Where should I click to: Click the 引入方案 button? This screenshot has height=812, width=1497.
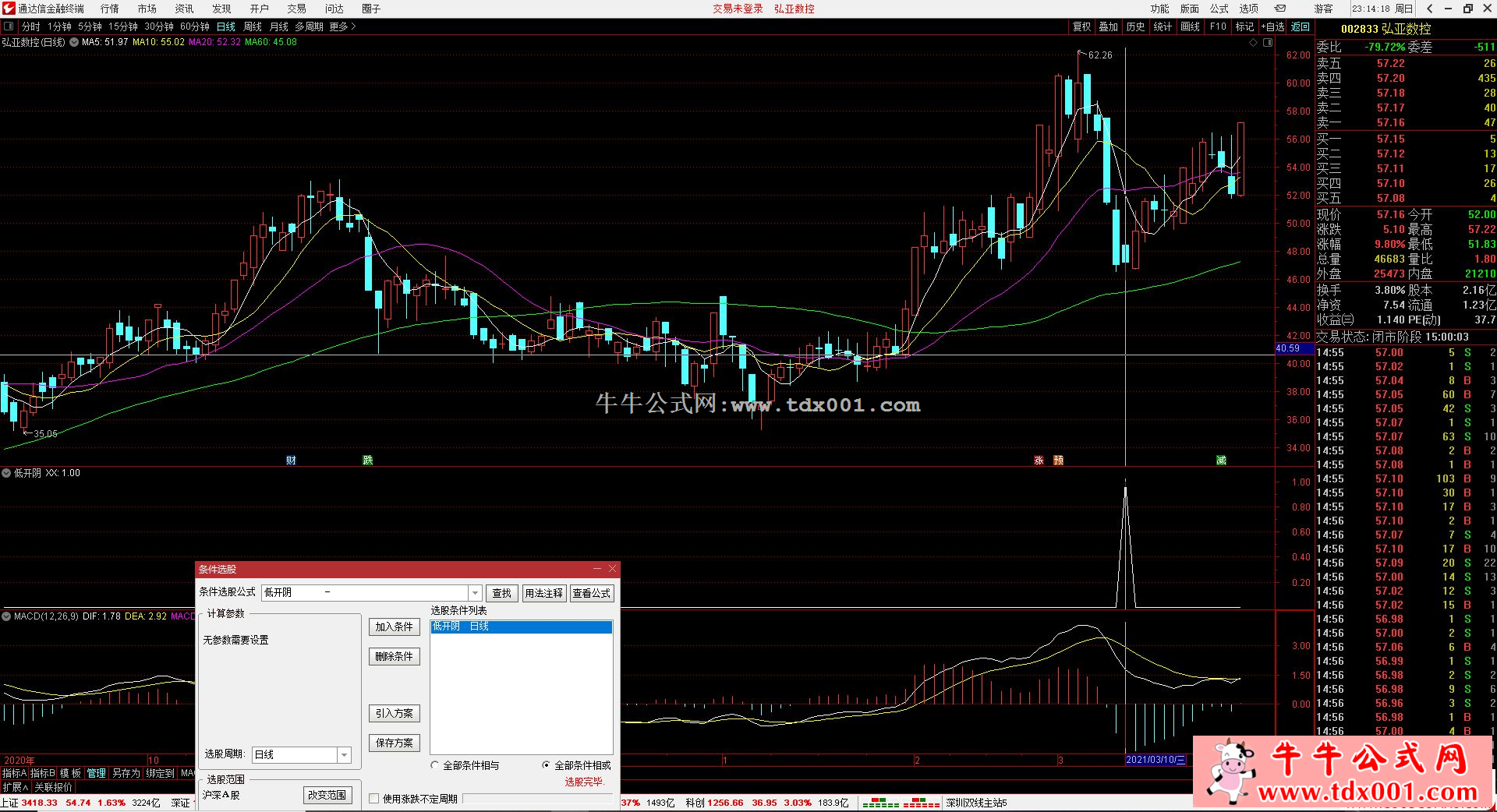point(394,713)
